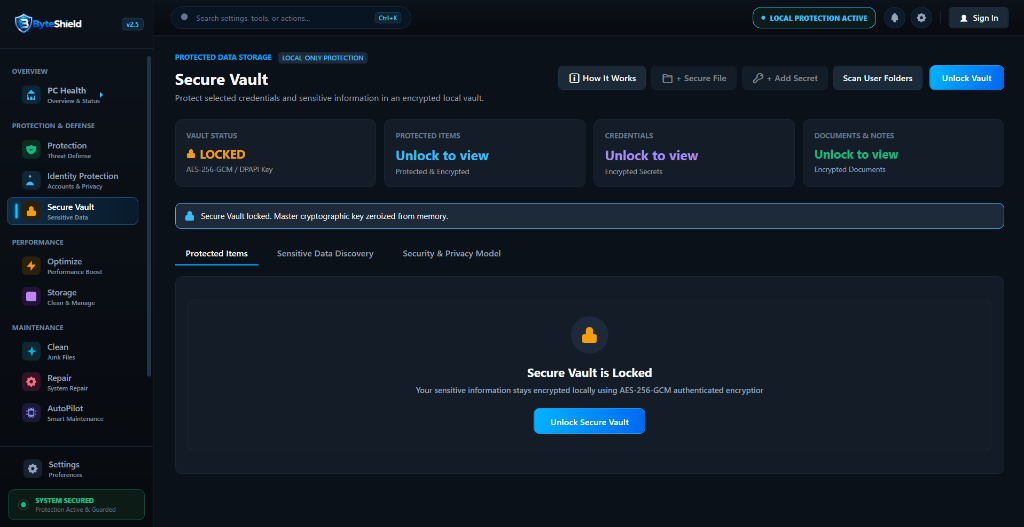Viewport: 1024px width, 527px height.
Task: Open the Sensitive Data Discovery tab
Action: click(325, 253)
